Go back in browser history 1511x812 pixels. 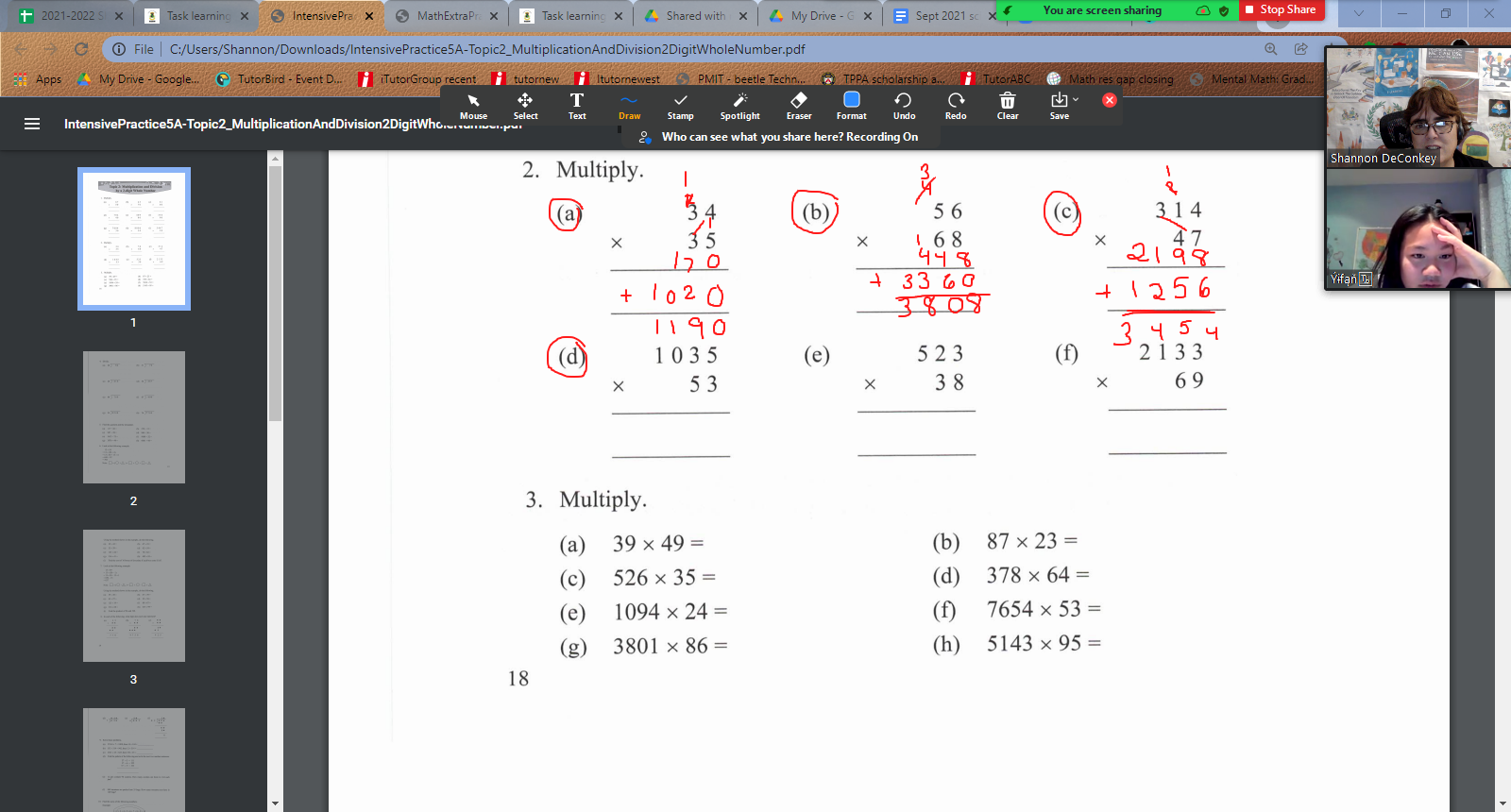[x=20, y=49]
